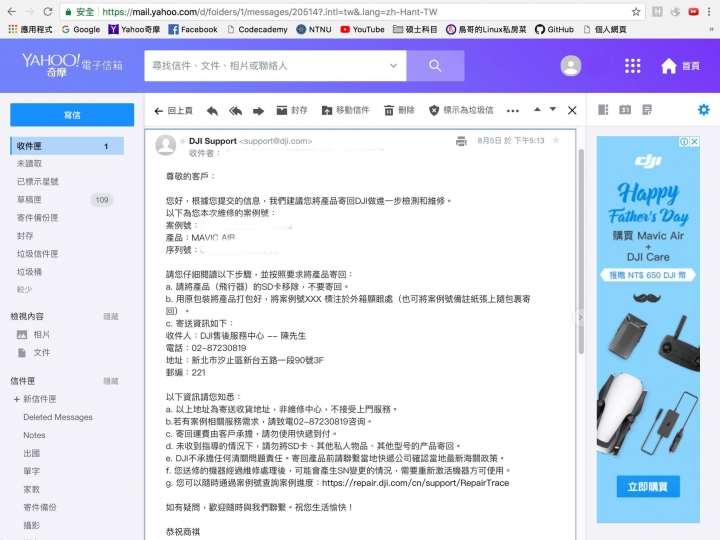This screenshot has width=720, height=540.
Task: Open the notepad panel icon
Action: (647, 110)
